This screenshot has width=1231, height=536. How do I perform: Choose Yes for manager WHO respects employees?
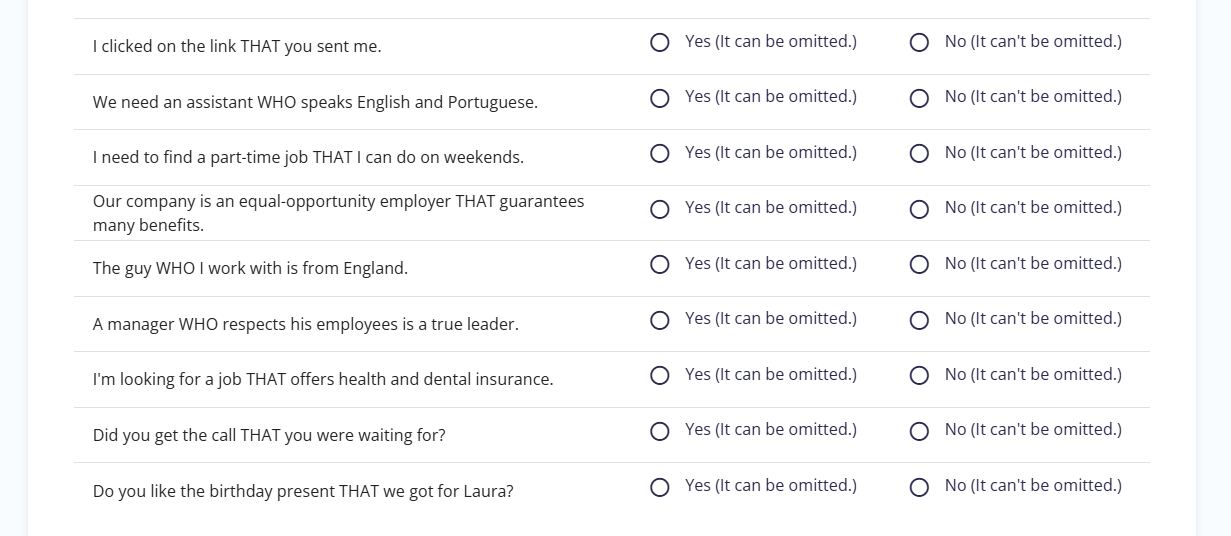tap(660, 321)
